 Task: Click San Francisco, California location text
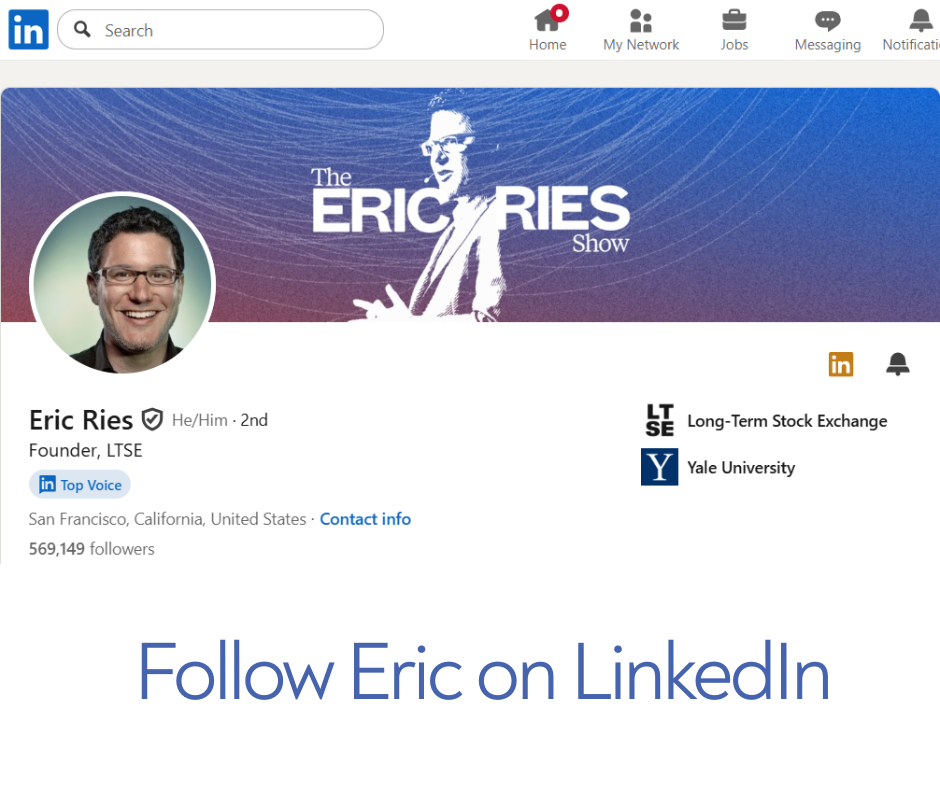point(167,519)
